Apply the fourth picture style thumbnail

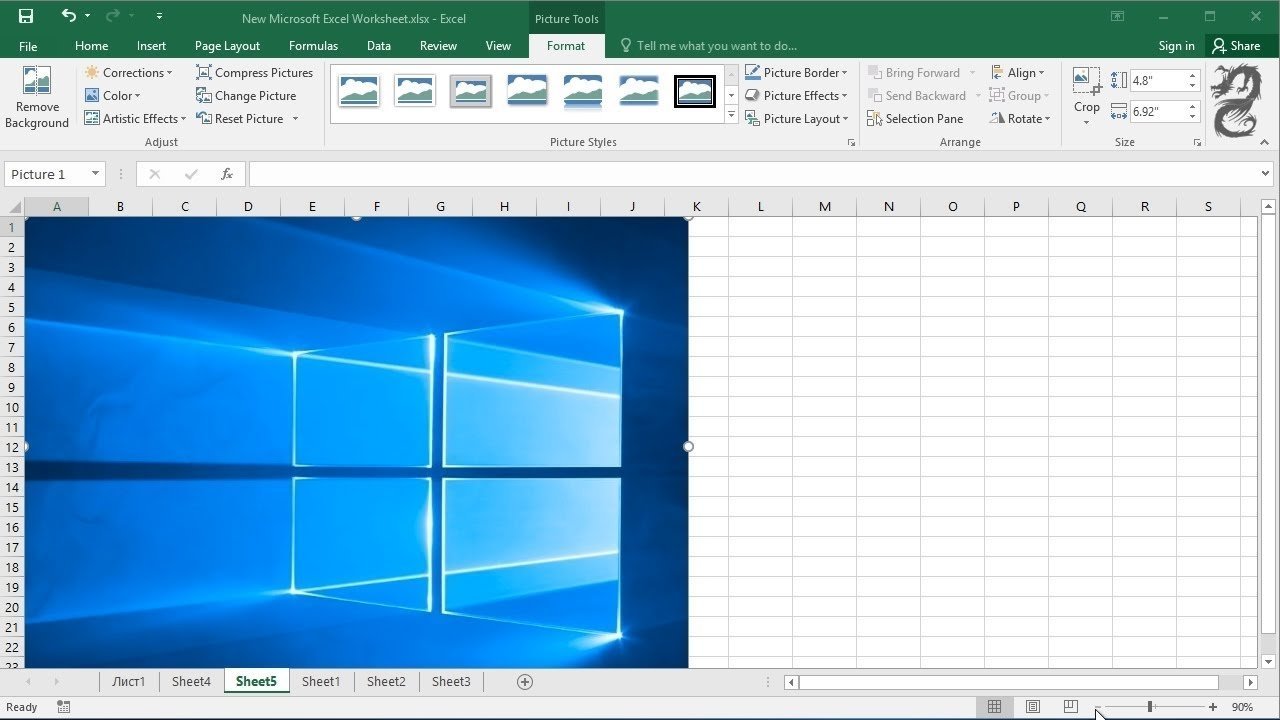pos(526,91)
